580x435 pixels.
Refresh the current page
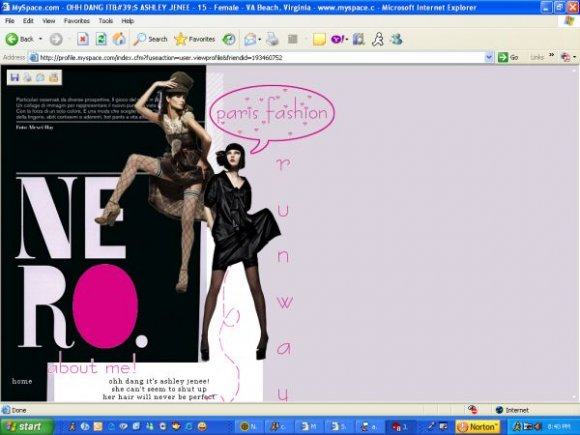point(101,39)
